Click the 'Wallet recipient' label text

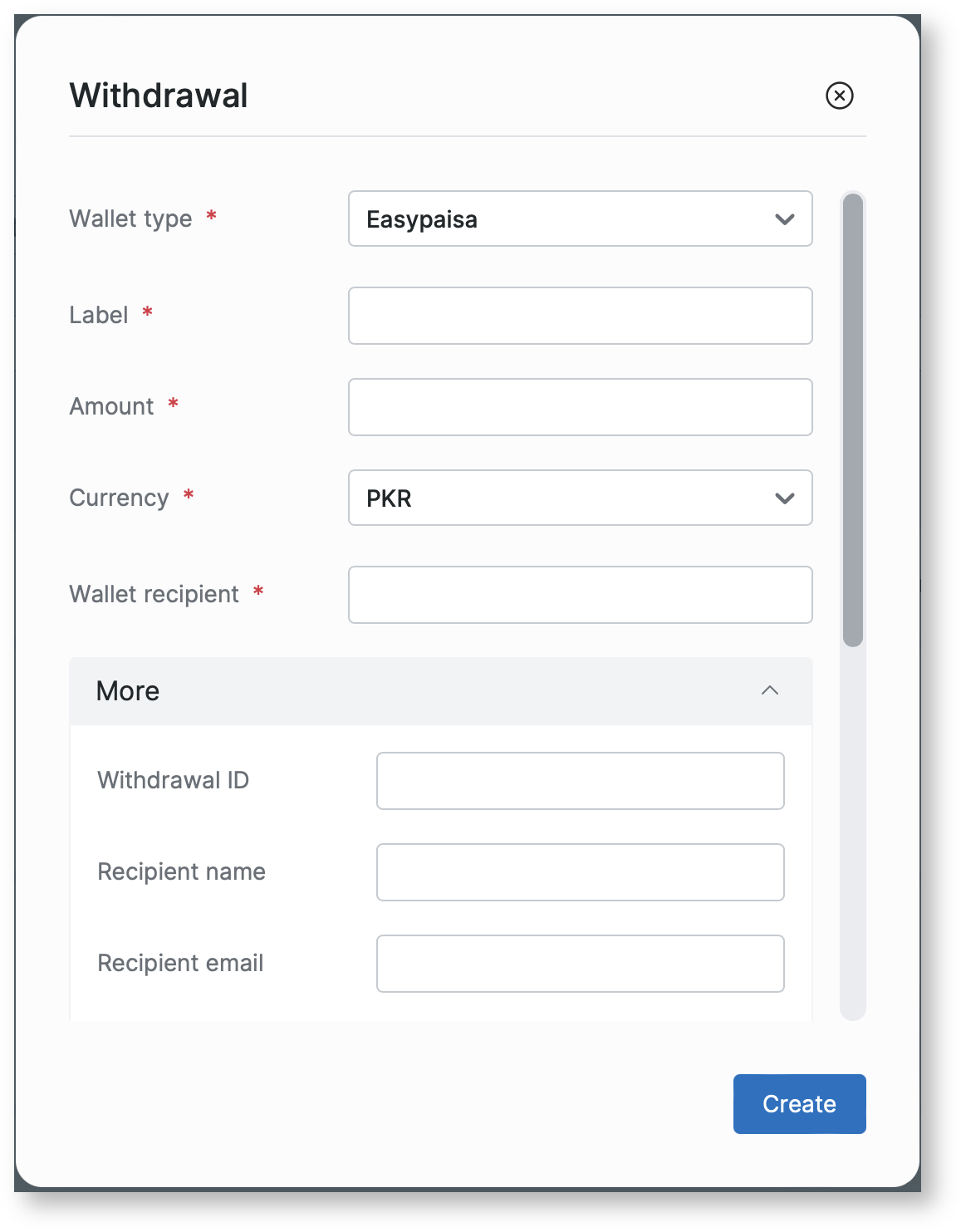pos(154,594)
